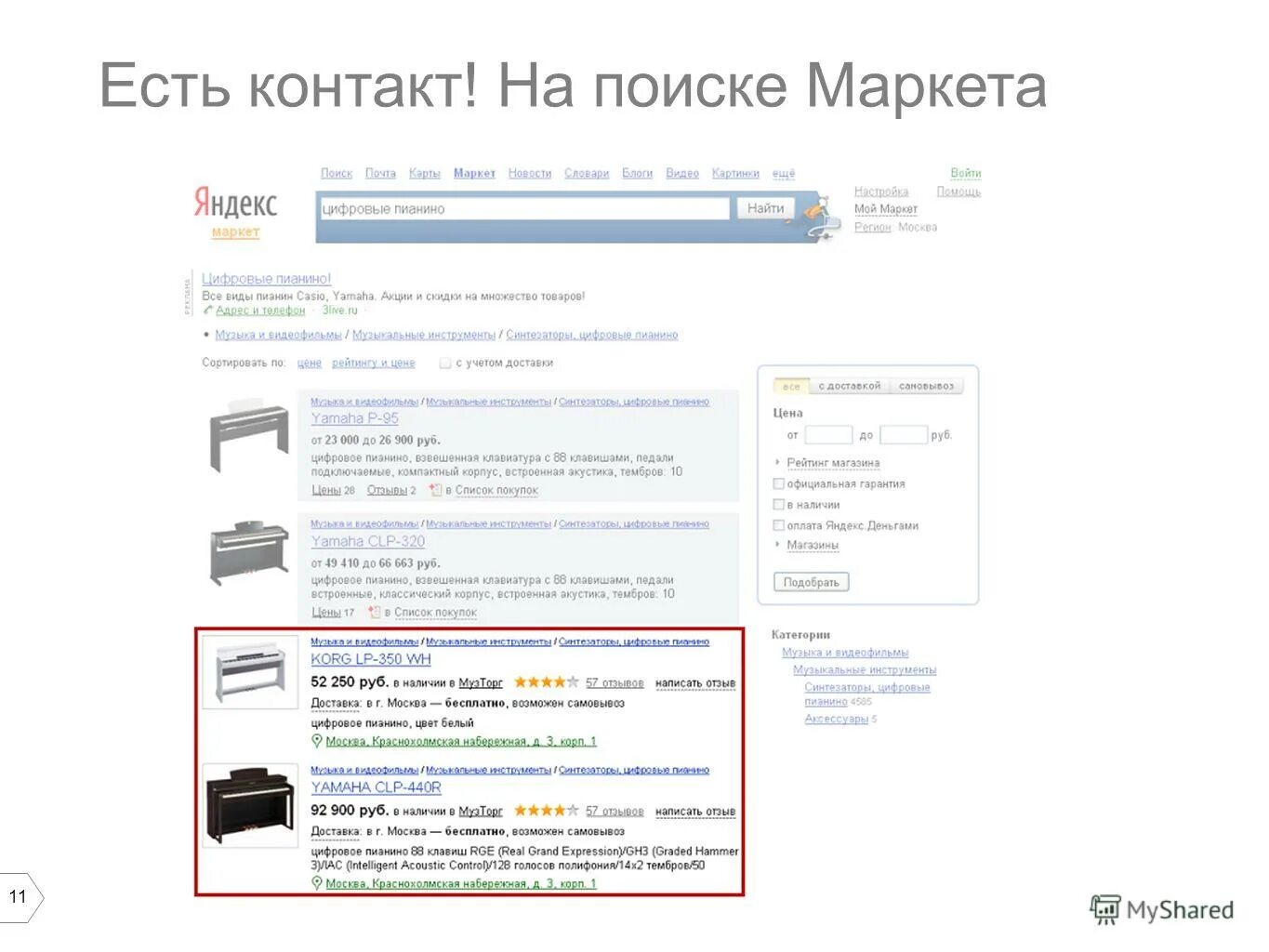
Task: Open '57 отзывов' for YAMAHA CLP-440R
Action: [x=615, y=812]
